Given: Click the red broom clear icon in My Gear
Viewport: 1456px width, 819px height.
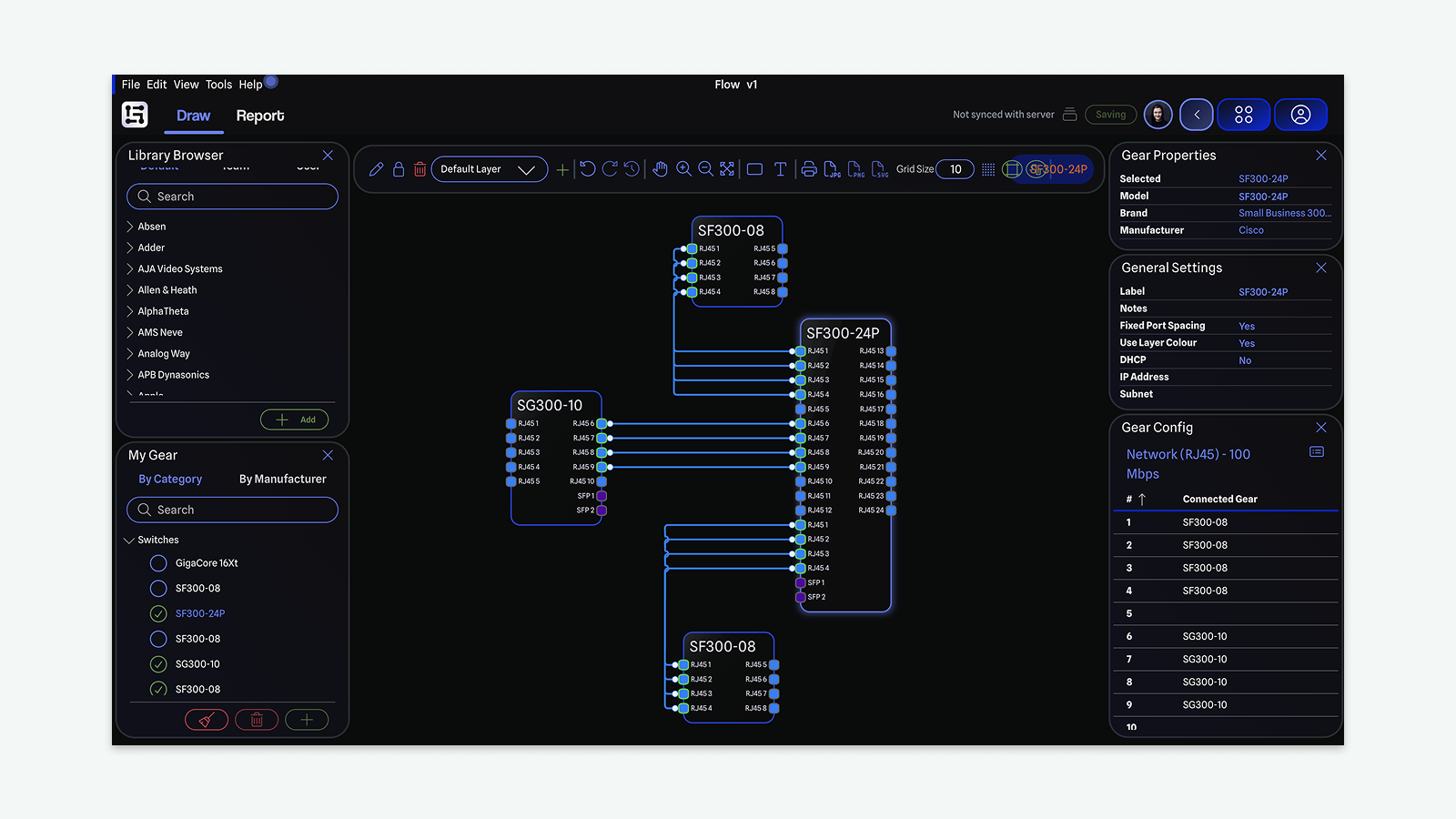Looking at the screenshot, I should [x=207, y=720].
